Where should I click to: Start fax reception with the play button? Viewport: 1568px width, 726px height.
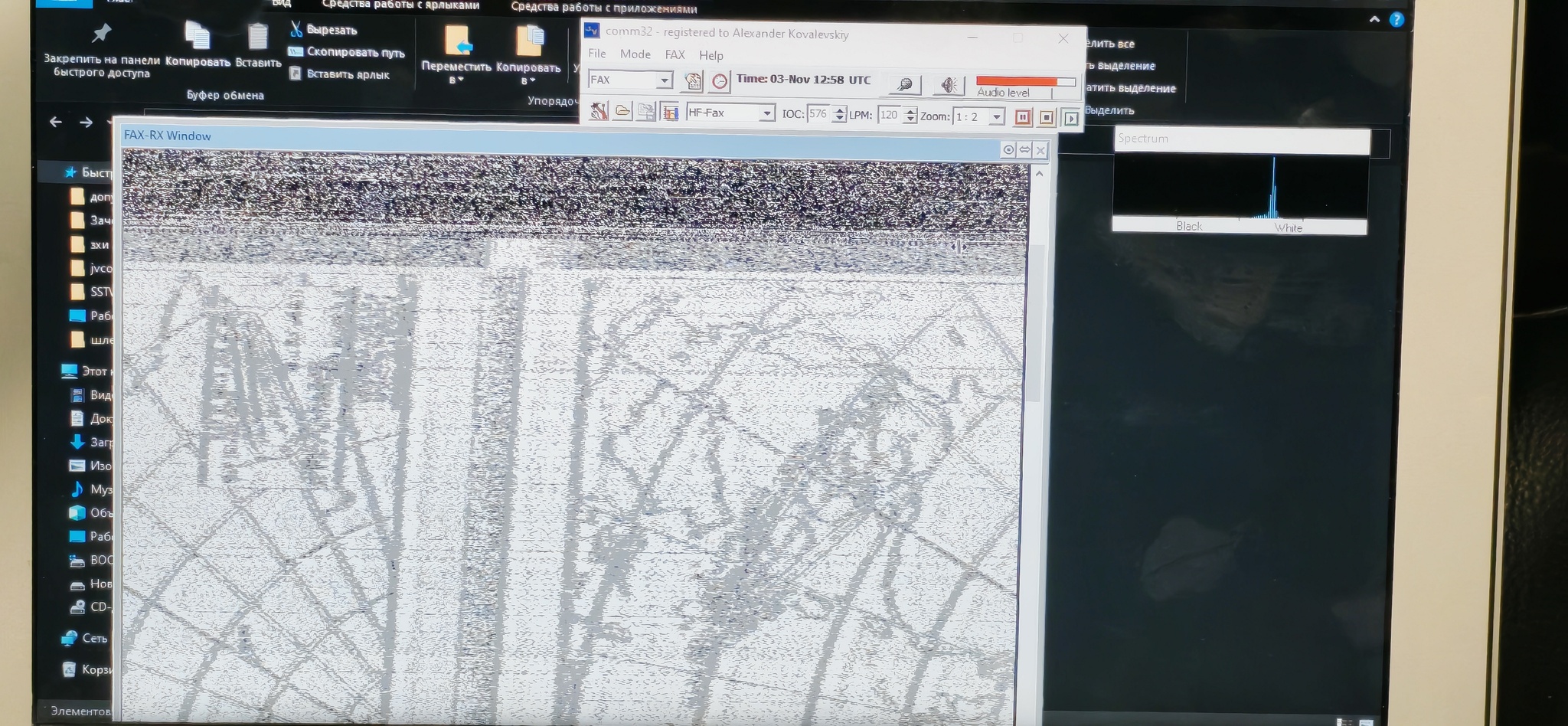click(1070, 118)
